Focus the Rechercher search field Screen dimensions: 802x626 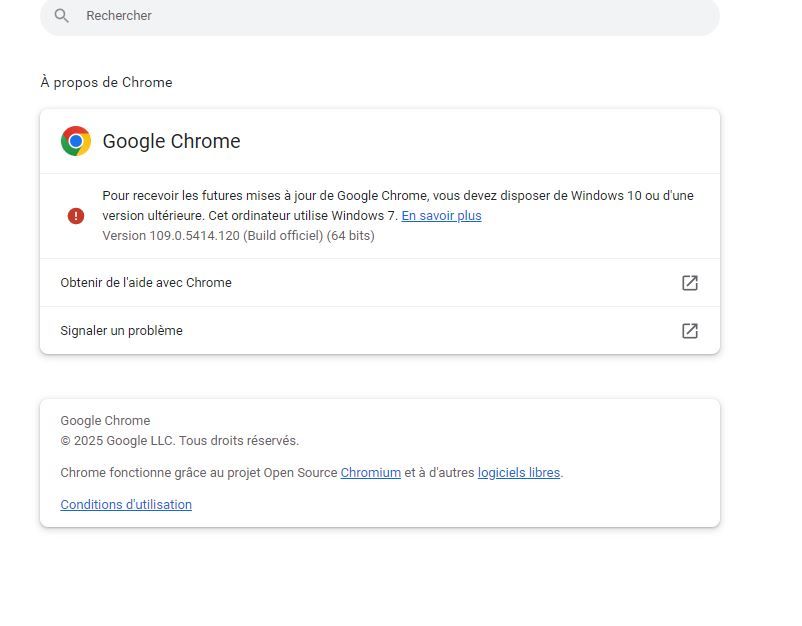380,16
